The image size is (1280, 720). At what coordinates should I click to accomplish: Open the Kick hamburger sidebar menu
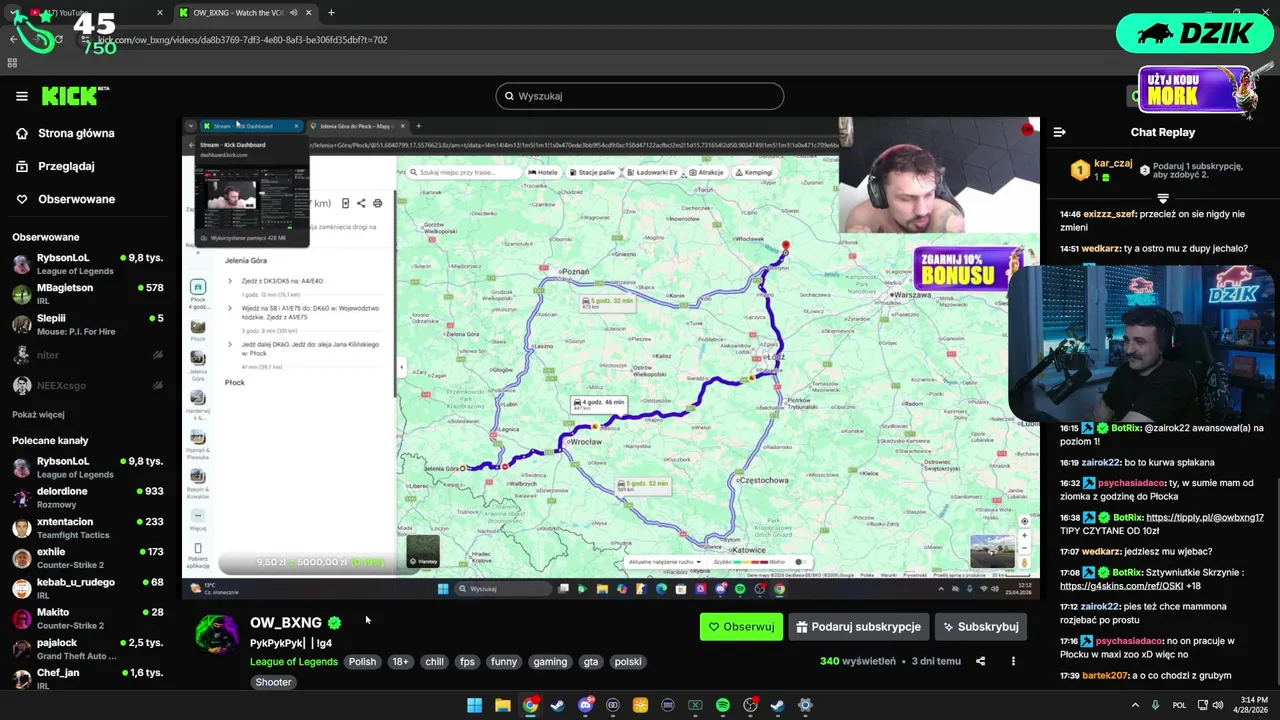pos(22,96)
